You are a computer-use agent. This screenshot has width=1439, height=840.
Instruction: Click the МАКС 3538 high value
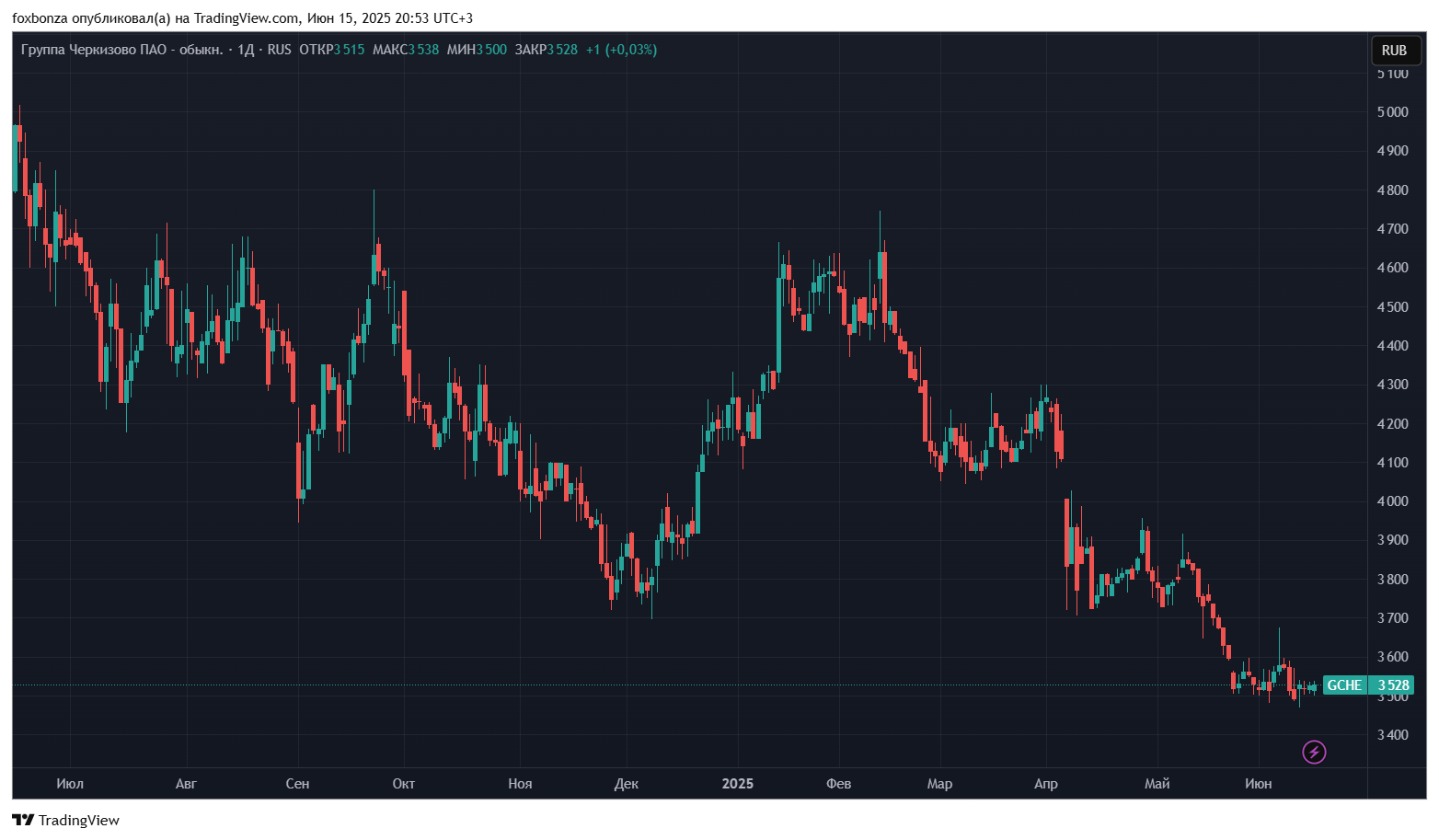[406, 50]
